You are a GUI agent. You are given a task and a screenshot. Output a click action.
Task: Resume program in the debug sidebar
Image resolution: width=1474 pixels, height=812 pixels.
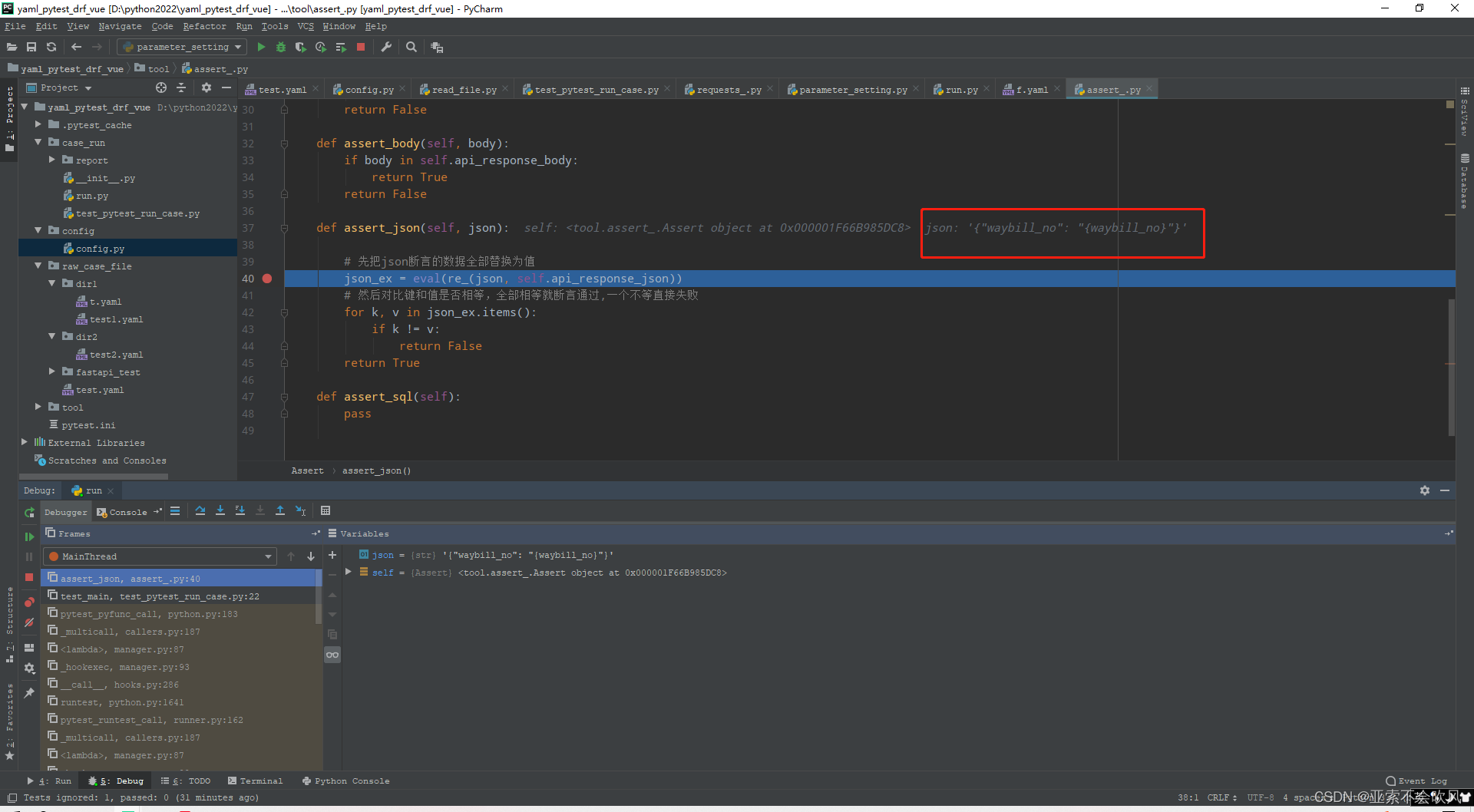pyautogui.click(x=29, y=536)
